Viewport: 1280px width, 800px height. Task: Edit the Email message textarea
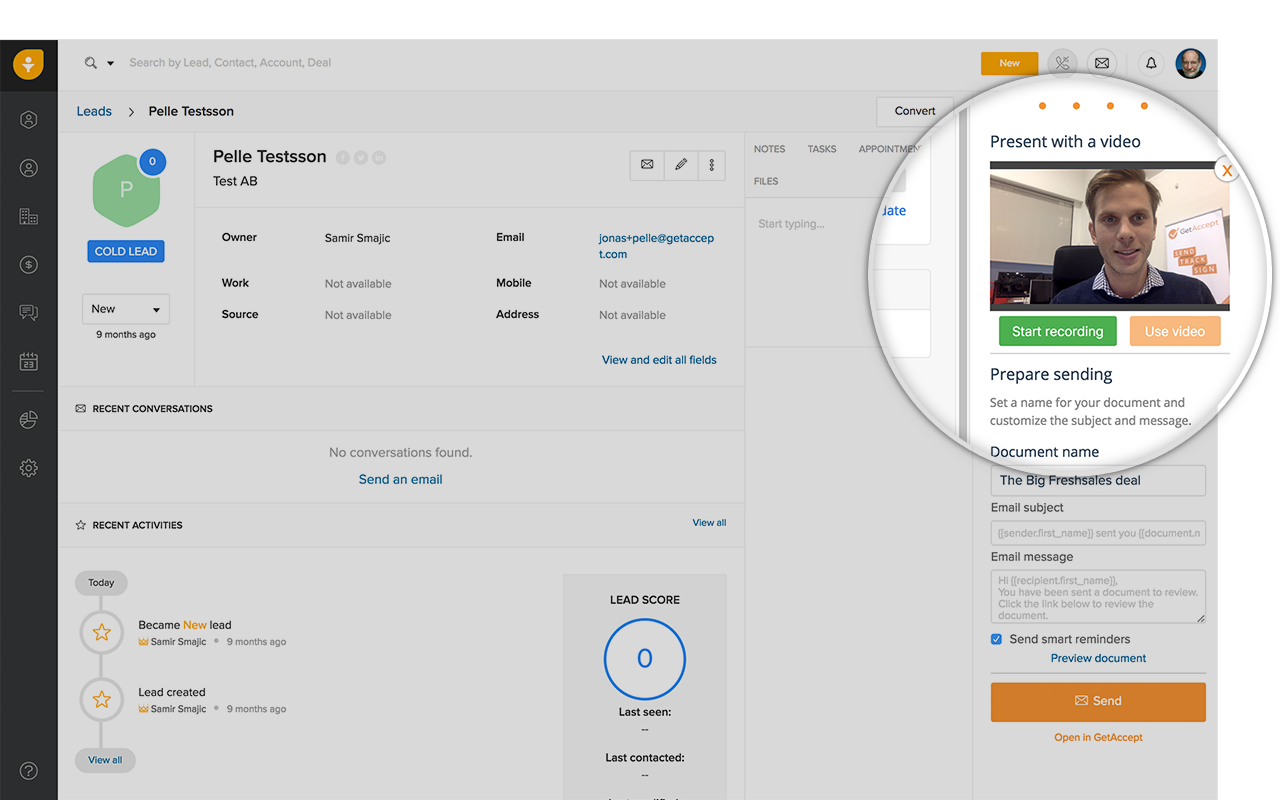tap(1098, 597)
